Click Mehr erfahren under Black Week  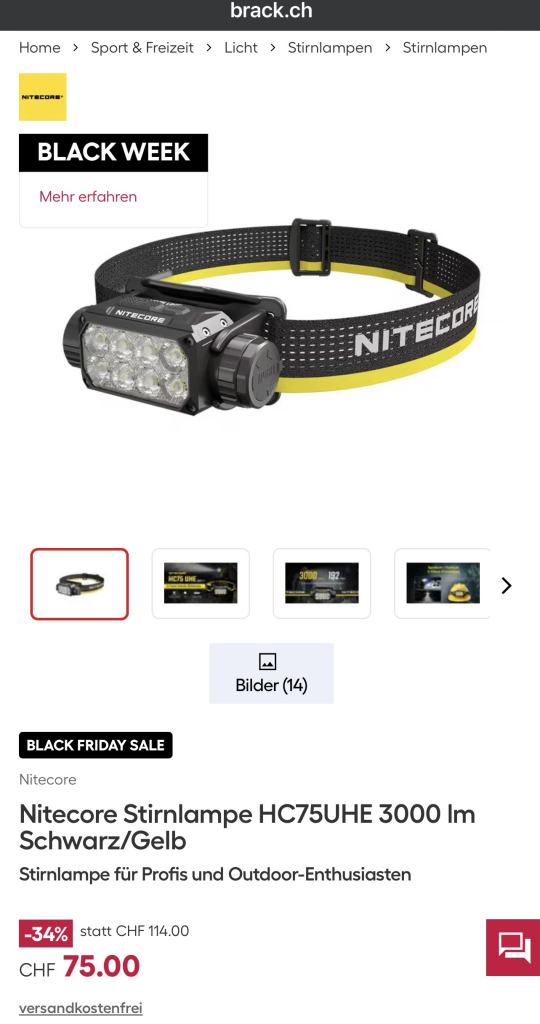click(x=88, y=197)
